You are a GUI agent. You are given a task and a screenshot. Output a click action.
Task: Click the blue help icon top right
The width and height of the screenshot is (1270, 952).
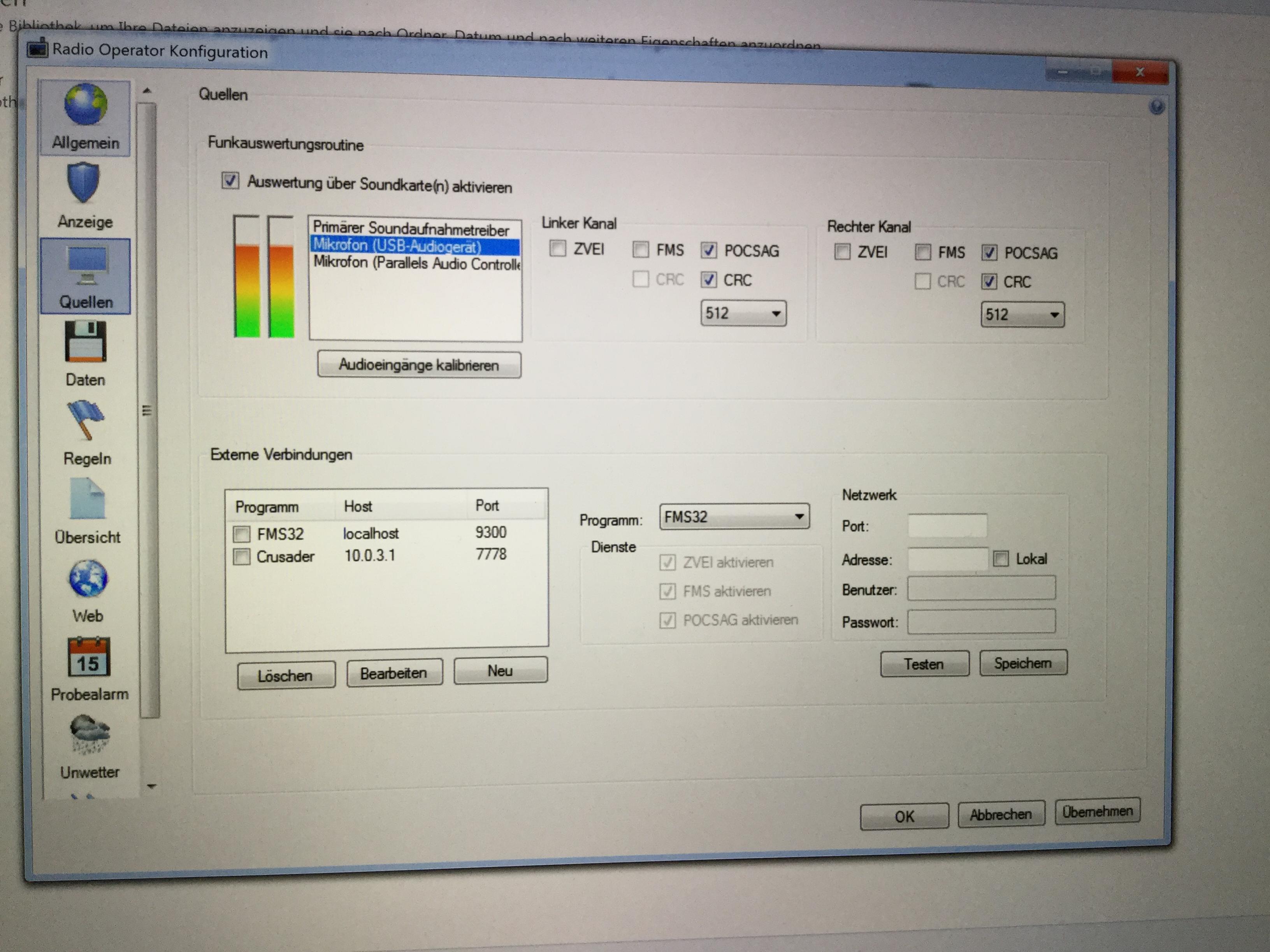pos(1157,107)
